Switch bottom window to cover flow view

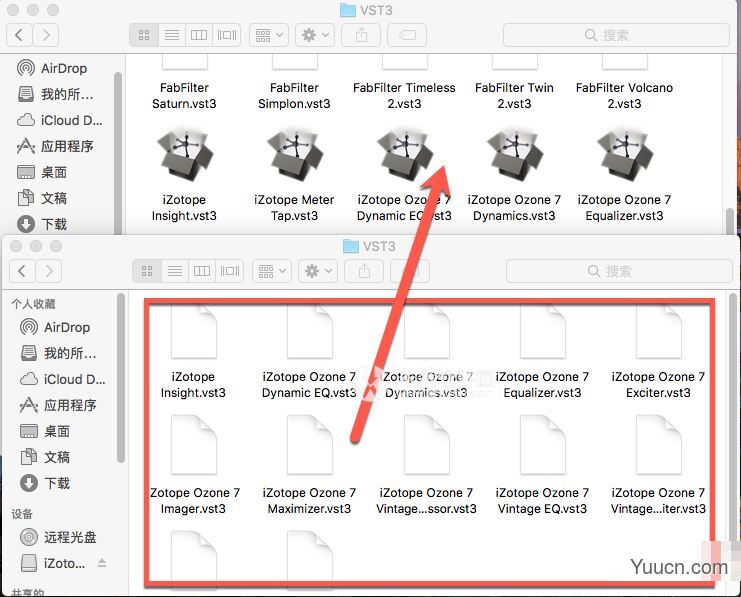pos(230,271)
